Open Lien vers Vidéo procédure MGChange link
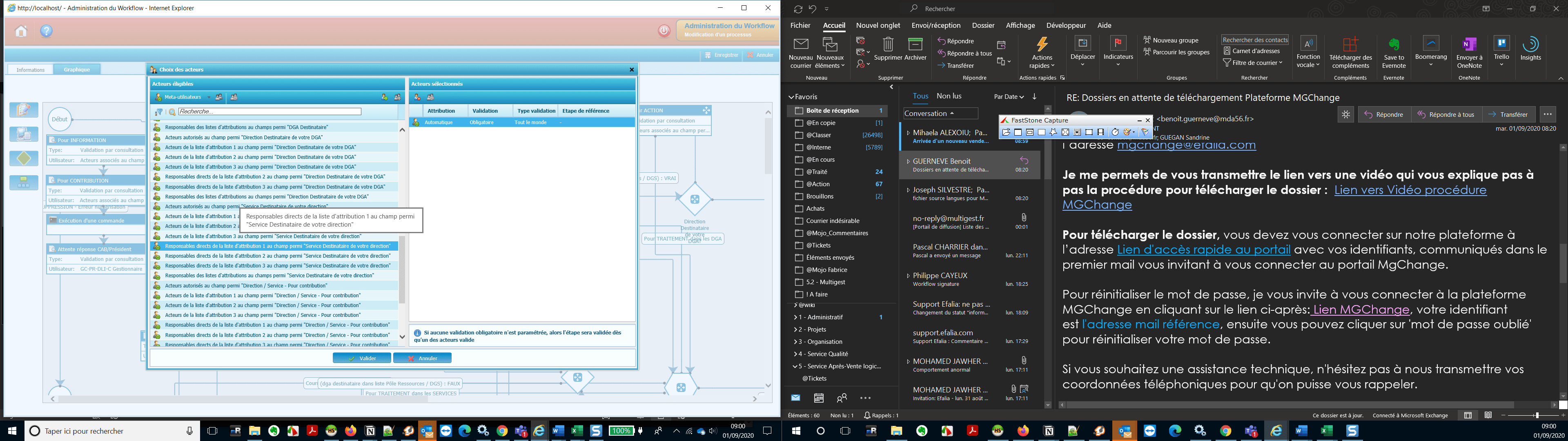This screenshot has height=441, width=1568. click(1410, 190)
